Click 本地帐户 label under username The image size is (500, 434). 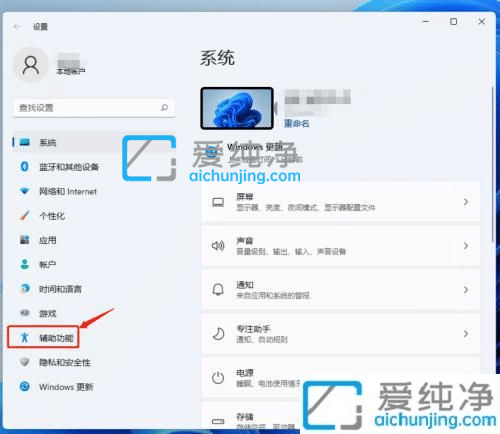tap(71, 71)
